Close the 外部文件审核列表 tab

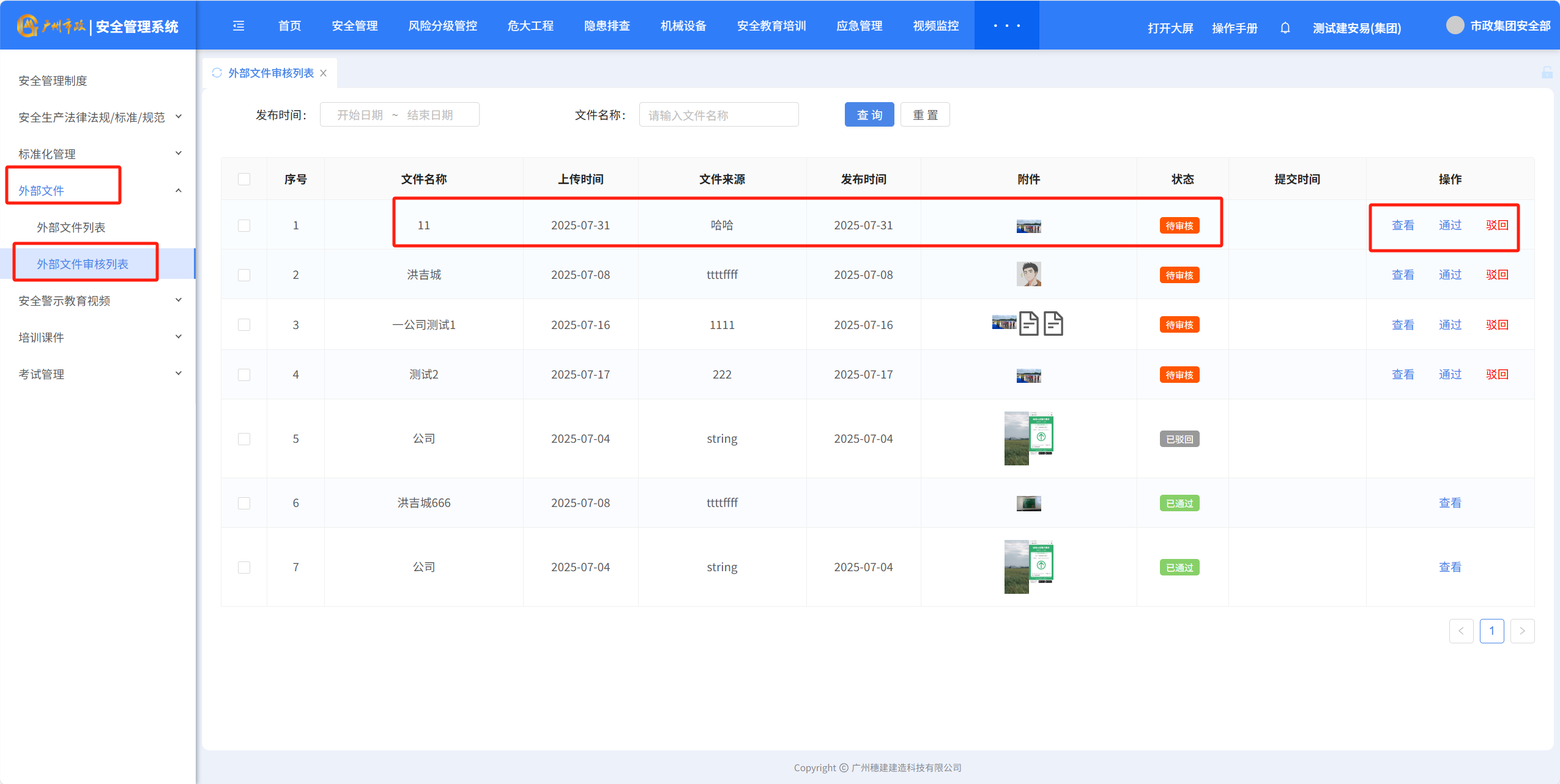[x=324, y=73]
